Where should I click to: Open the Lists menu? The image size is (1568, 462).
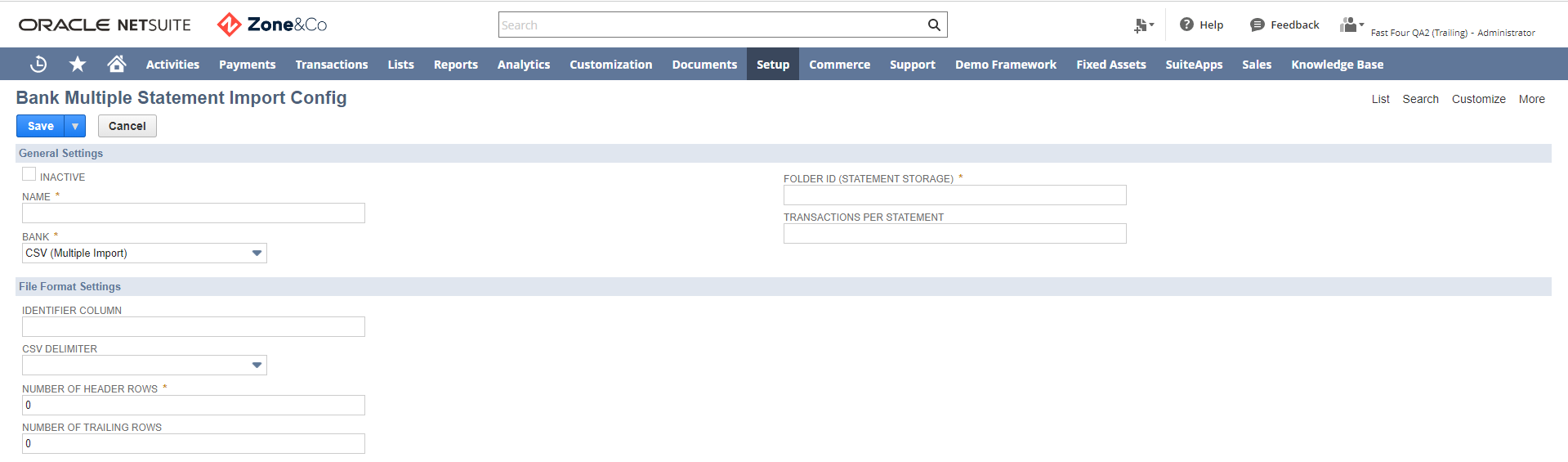(401, 64)
